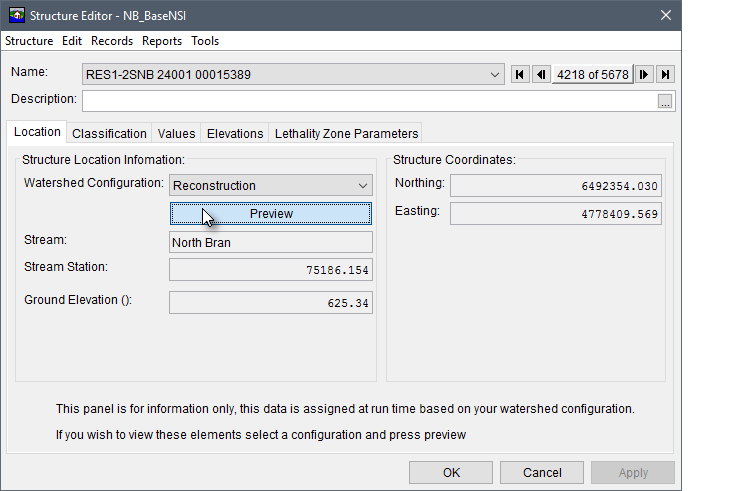This screenshot has height=491, width=738.
Task: Open the Reports menu
Action: pos(162,41)
